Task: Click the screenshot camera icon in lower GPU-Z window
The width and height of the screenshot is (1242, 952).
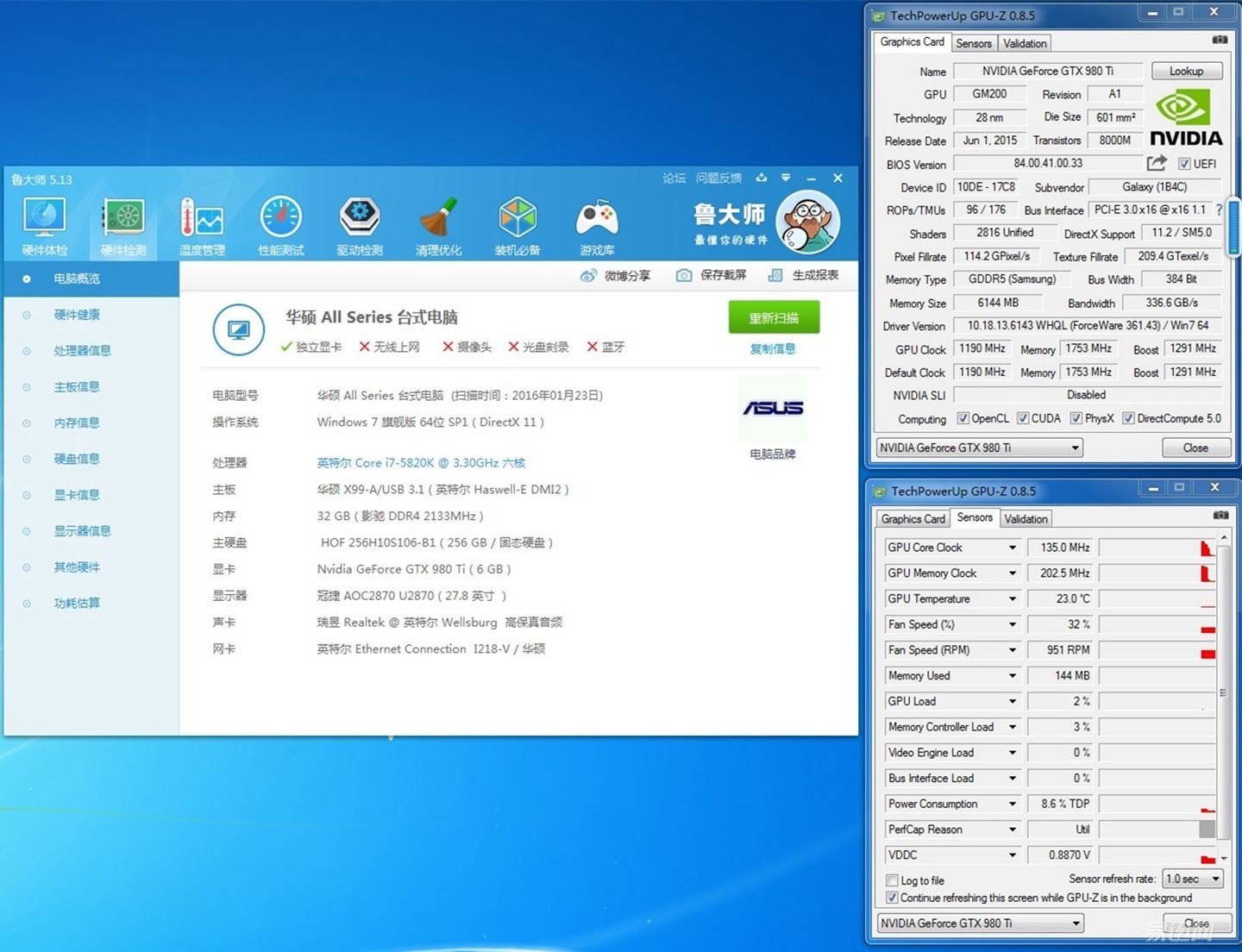Action: 1220,515
